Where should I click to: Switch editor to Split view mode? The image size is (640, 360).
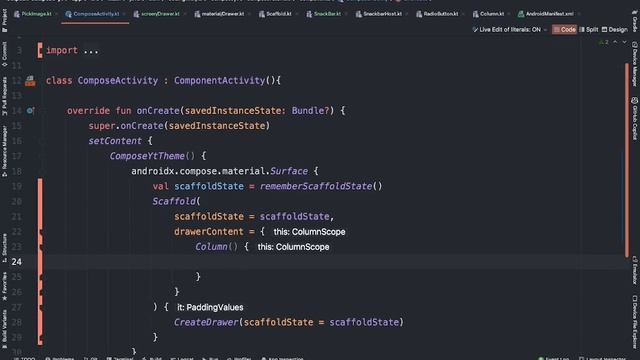589,29
